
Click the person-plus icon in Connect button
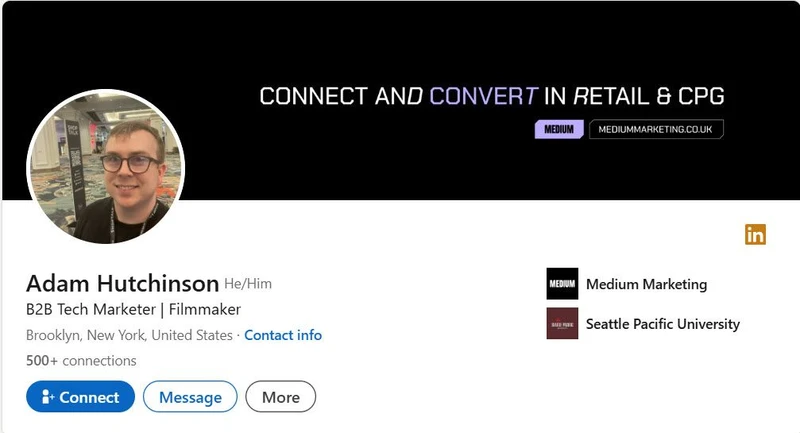coord(47,397)
